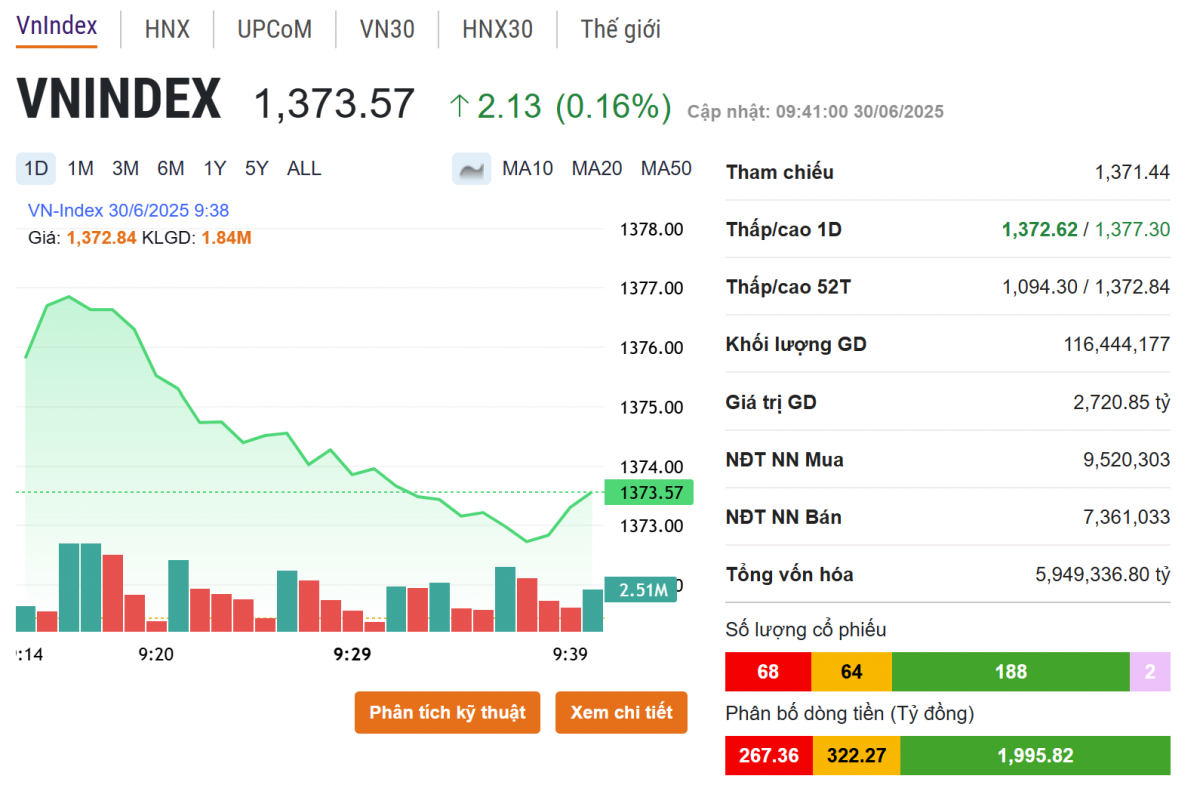Click the yellow 64 unchanged stocks segment

pyautogui.click(x=851, y=671)
